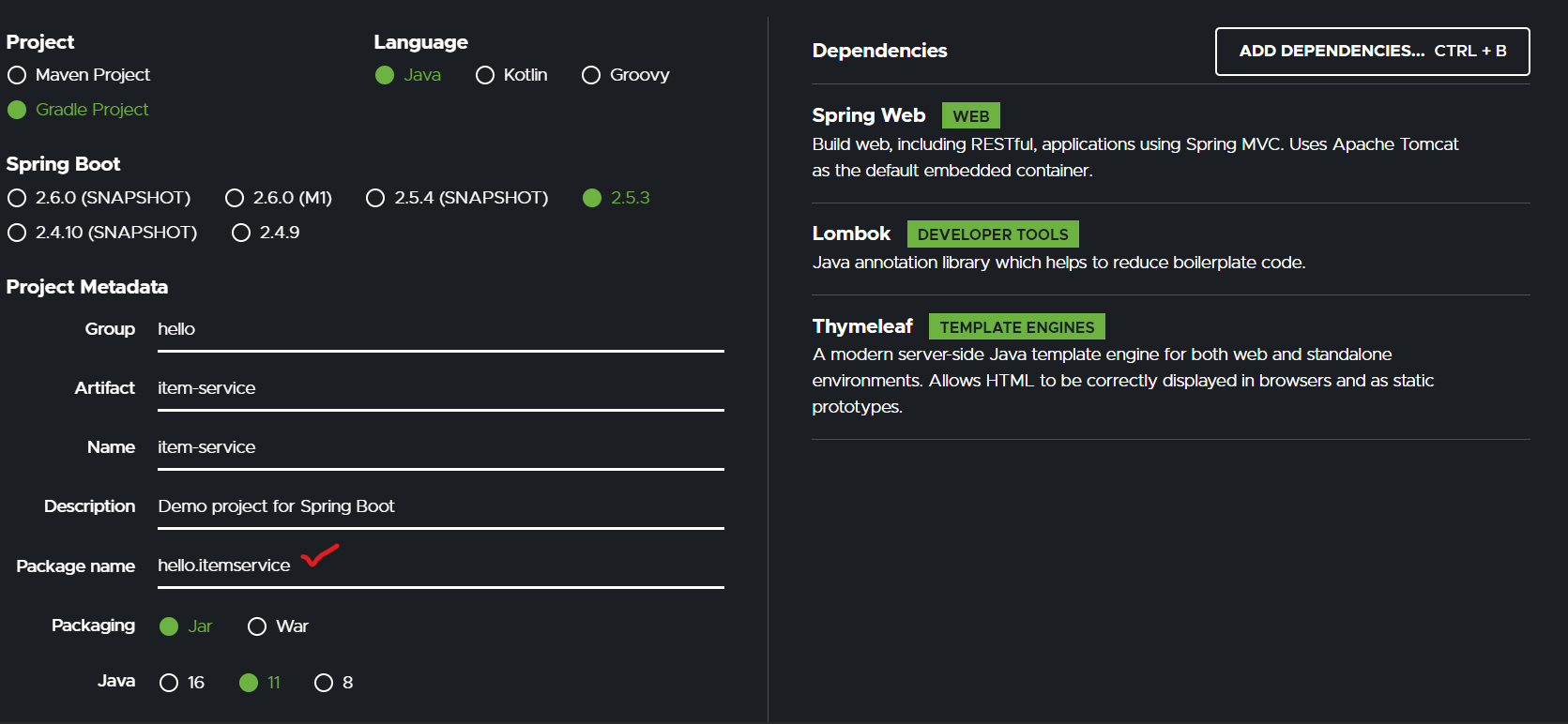Select Spring Boot version 2.4.9
The width and height of the screenshot is (1568, 724).
(x=266, y=233)
